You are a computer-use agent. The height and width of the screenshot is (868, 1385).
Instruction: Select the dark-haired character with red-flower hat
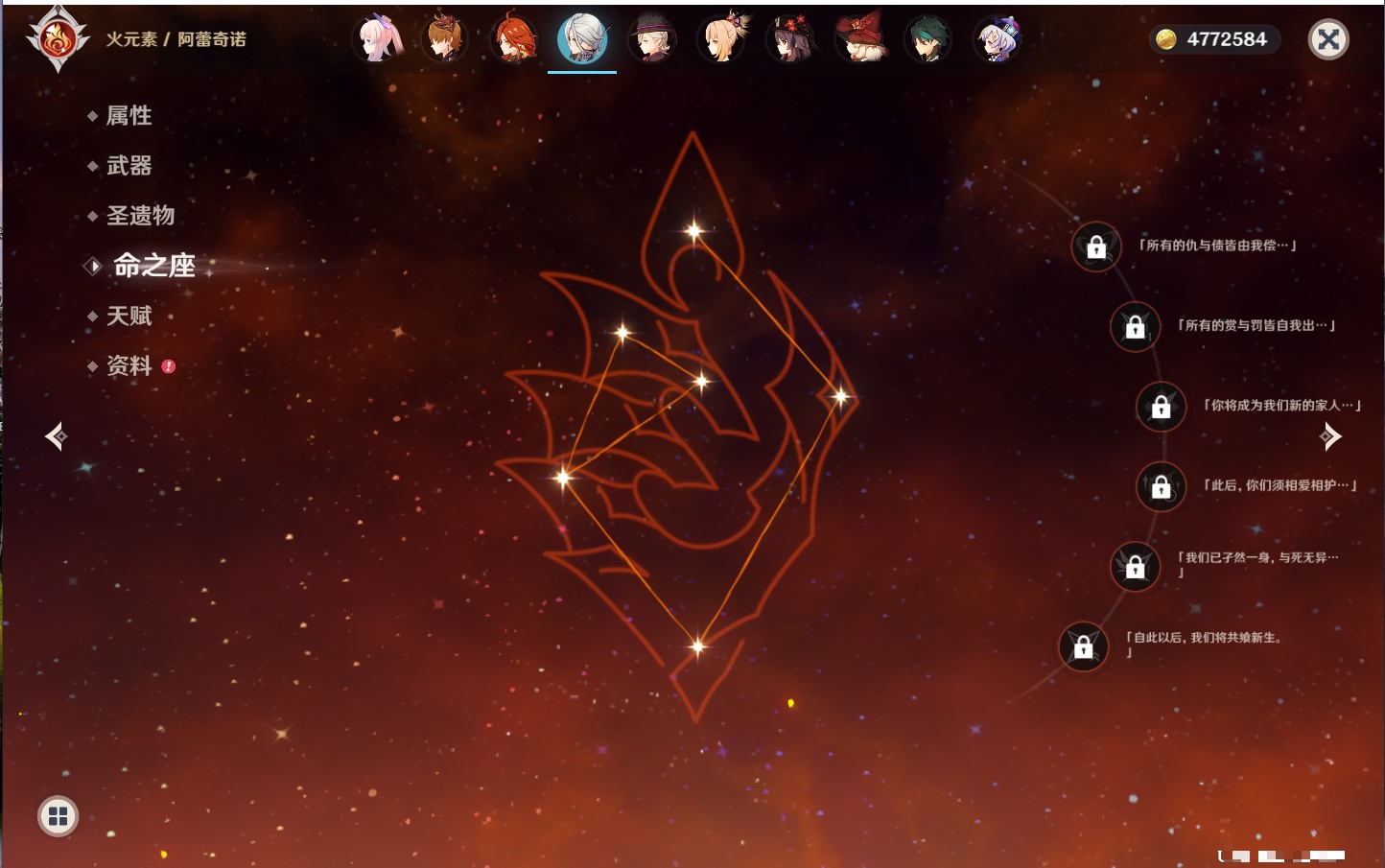[790, 39]
